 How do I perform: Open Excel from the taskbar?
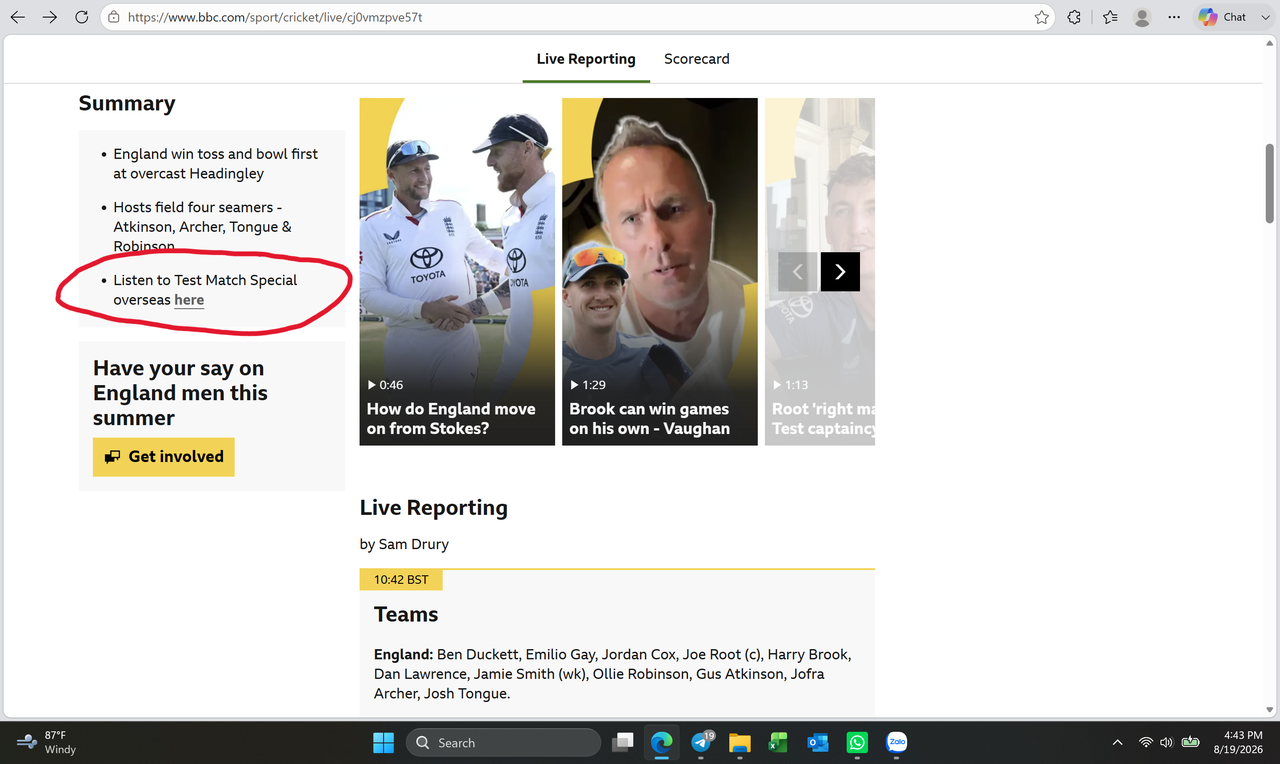point(779,743)
